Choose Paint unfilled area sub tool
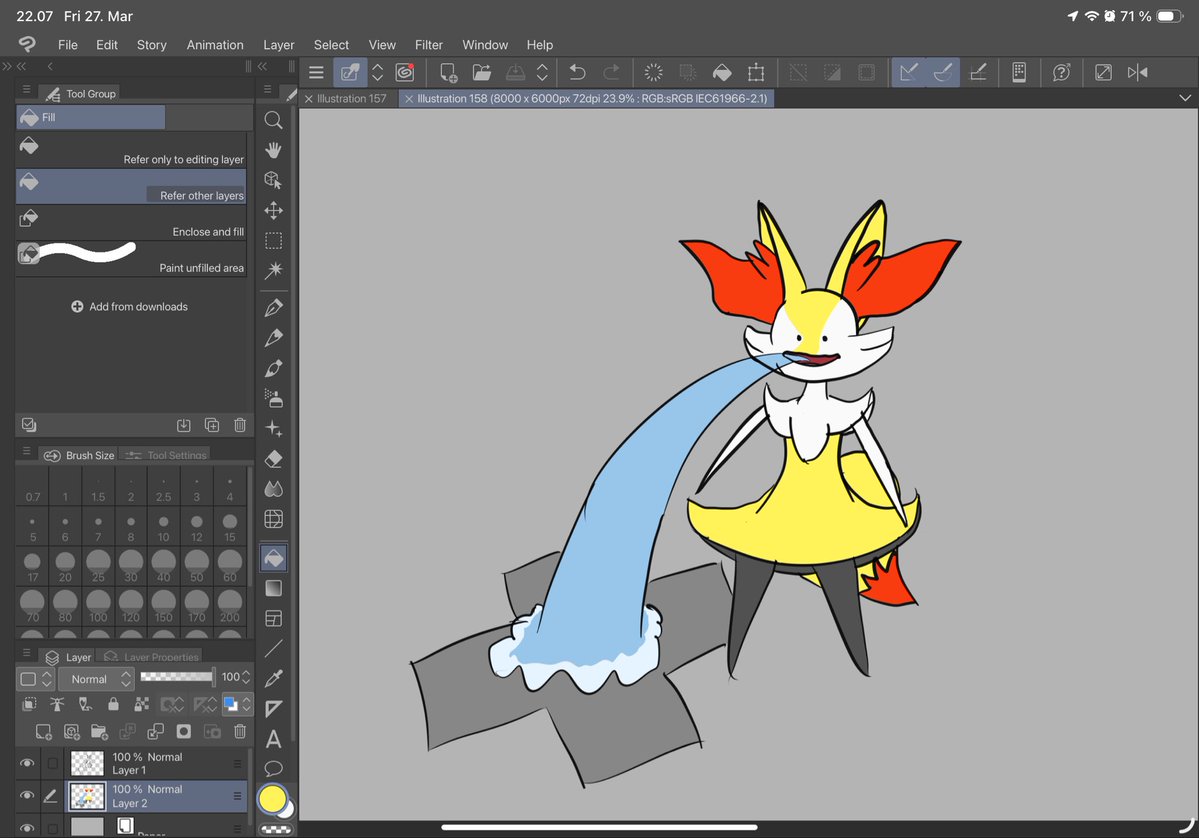This screenshot has height=838, width=1199. tap(132, 259)
